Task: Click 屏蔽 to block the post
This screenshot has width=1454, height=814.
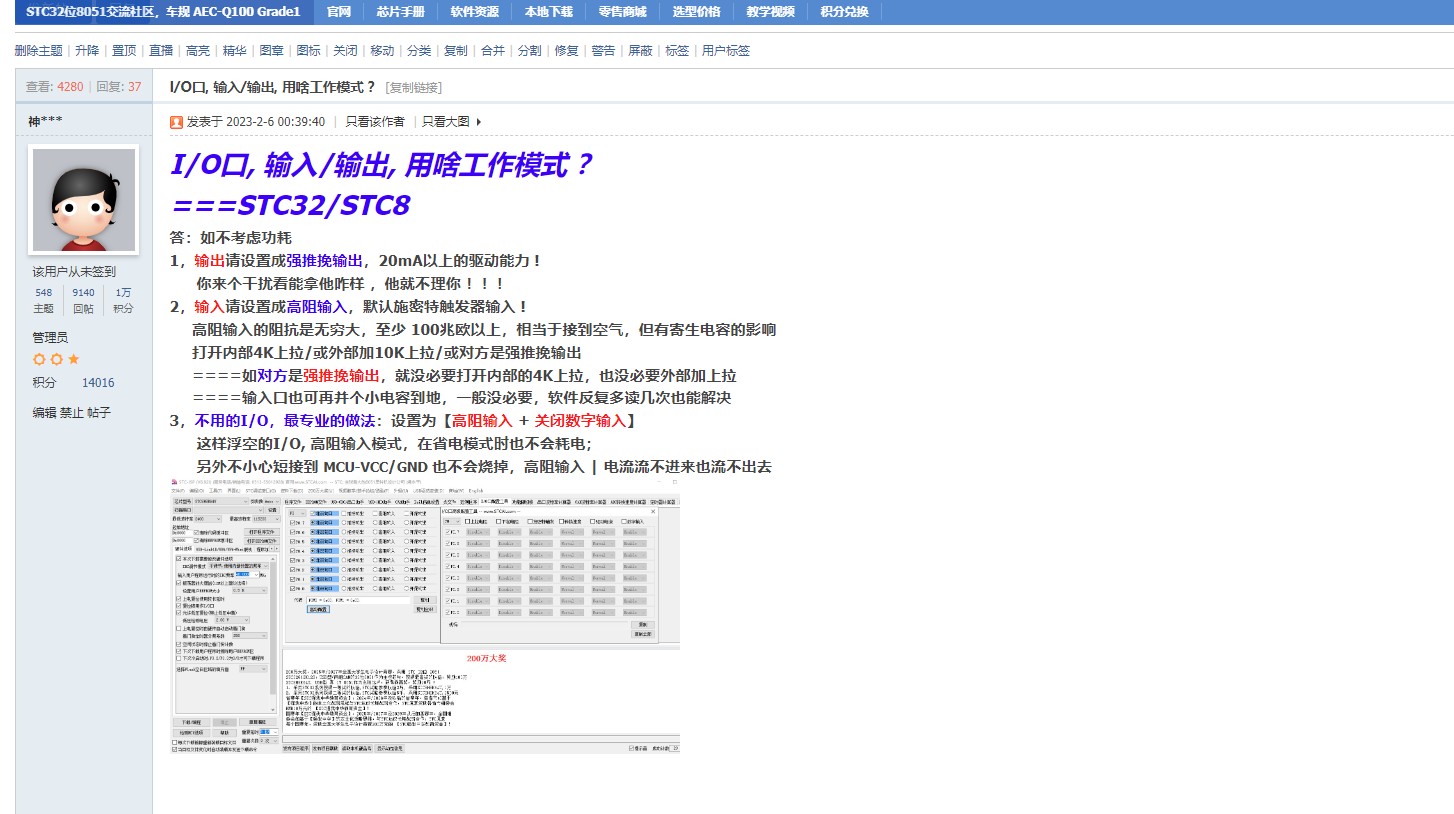Action: coord(640,50)
